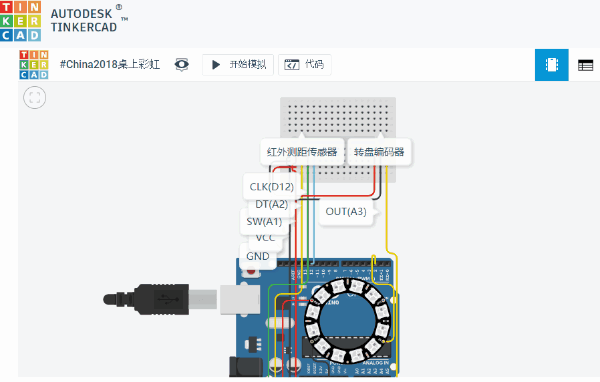Select the OUT(A3) note label
Viewport: 600px width, 382px height.
click(346, 212)
